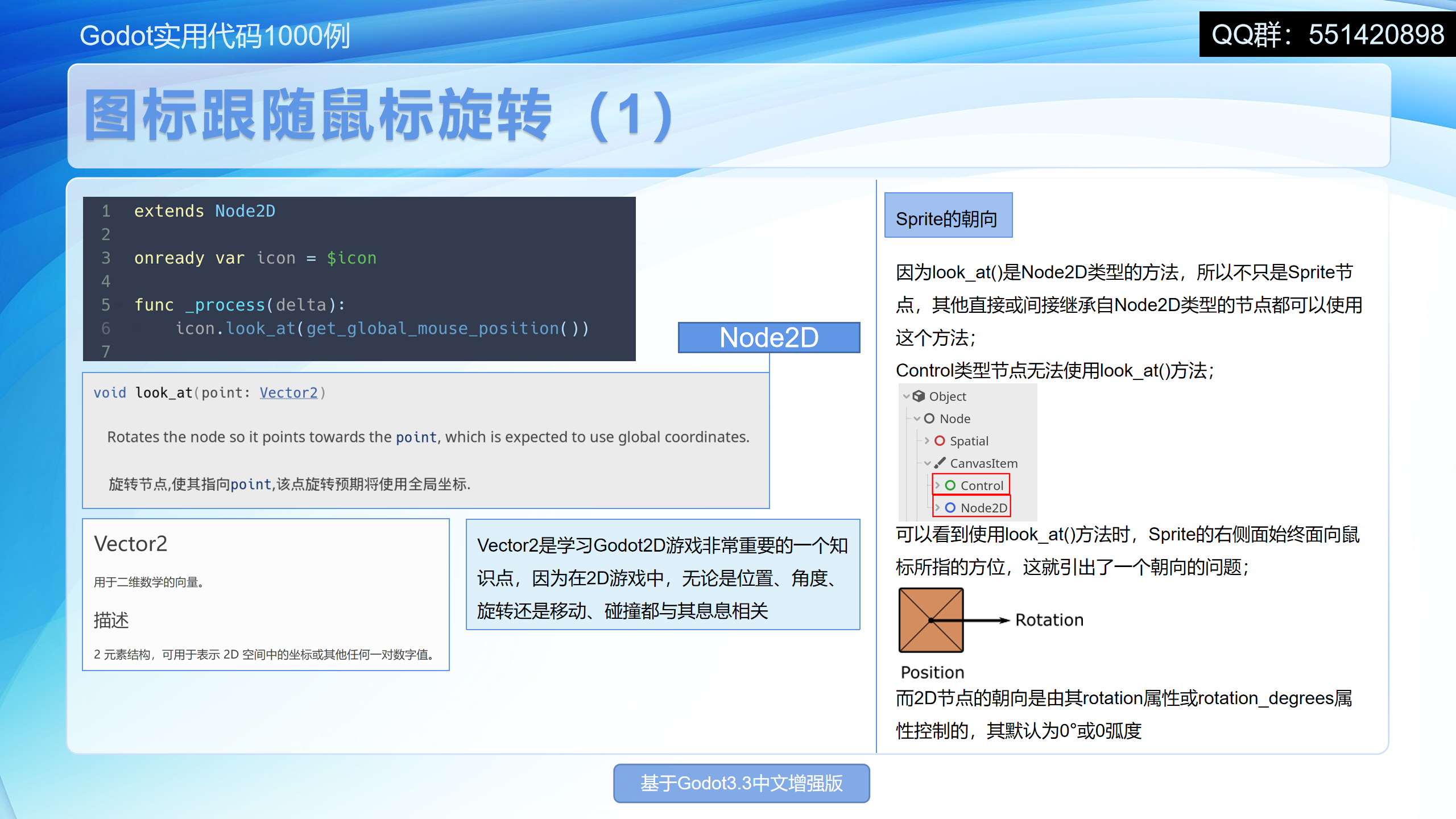Open the Vector2 type link
1456x819 pixels.
288,392
